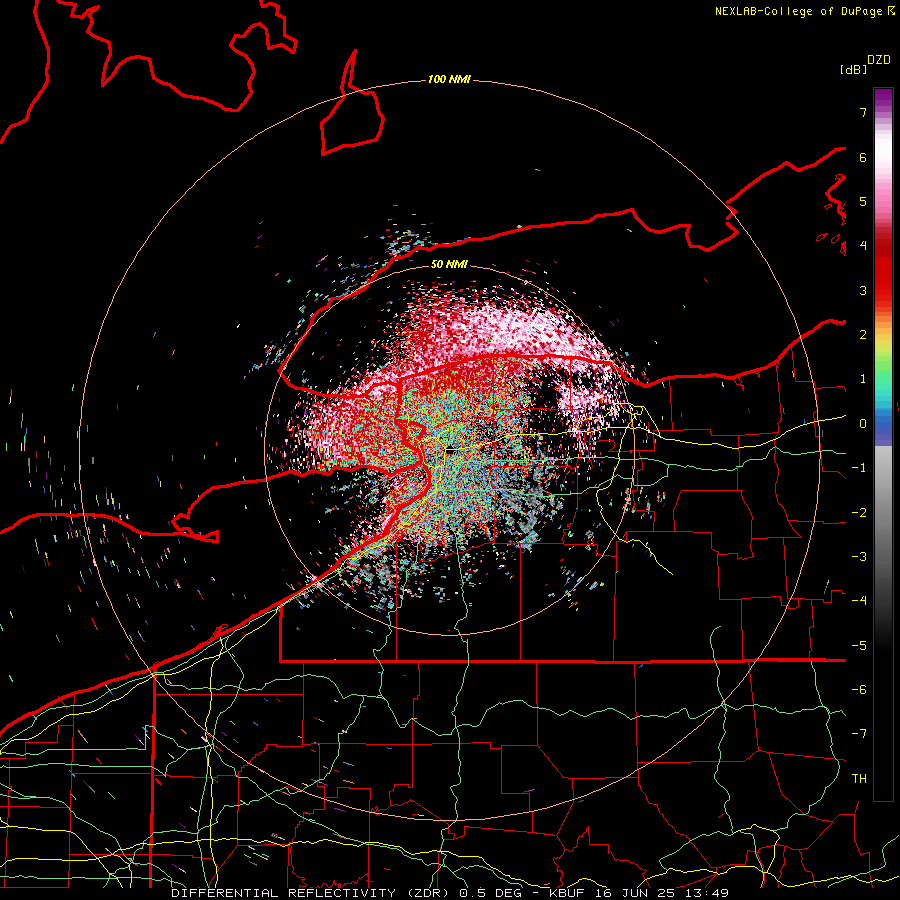Click the 4 dB tick on color scale

(x=863, y=246)
